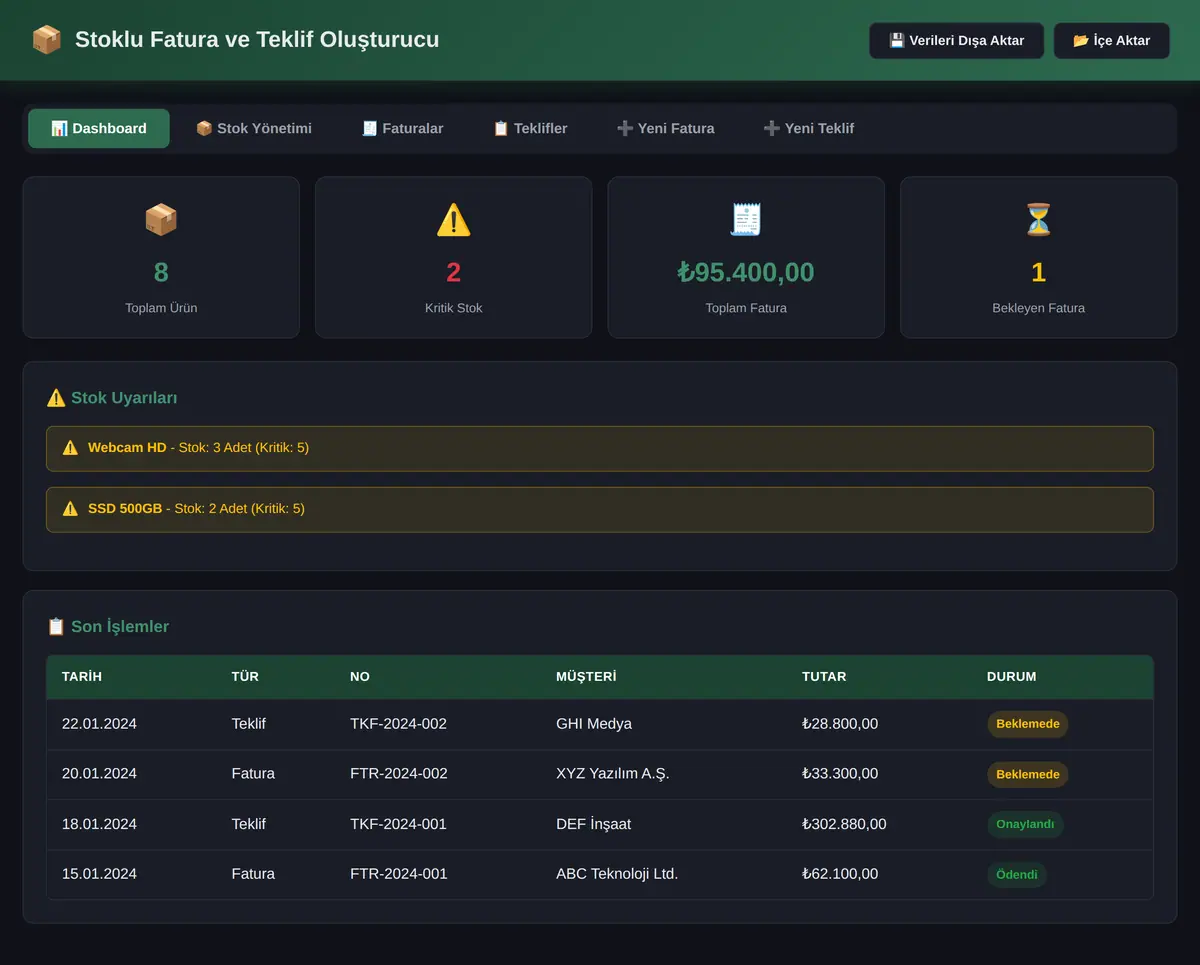Go to the Faturalar tab
The height and width of the screenshot is (965, 1200).
tap(403, 129)
